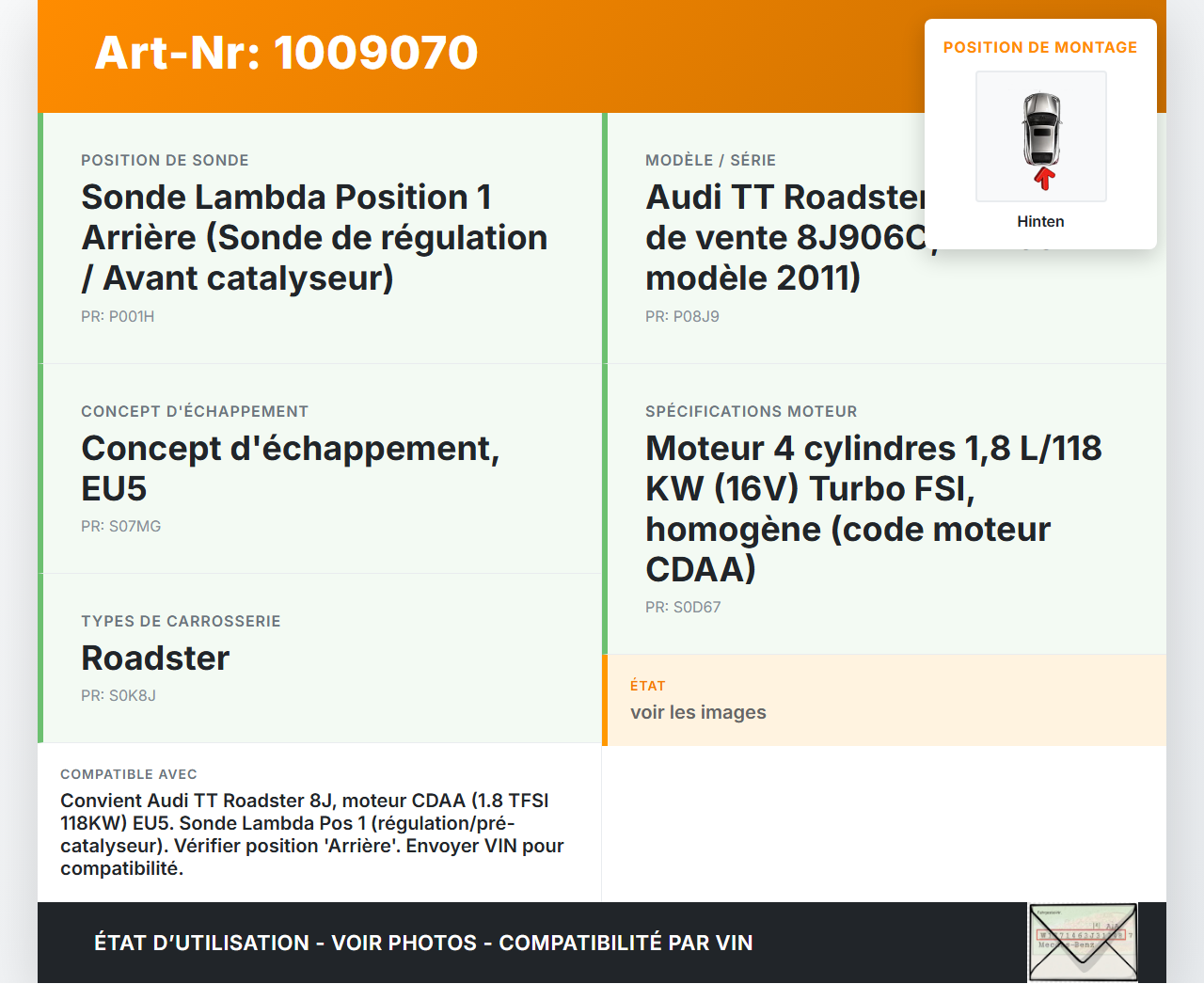This screenshot has height=984, width=1204.
Task: Select the Roadster value under Types de carrosserie
Action: (155, 658)
